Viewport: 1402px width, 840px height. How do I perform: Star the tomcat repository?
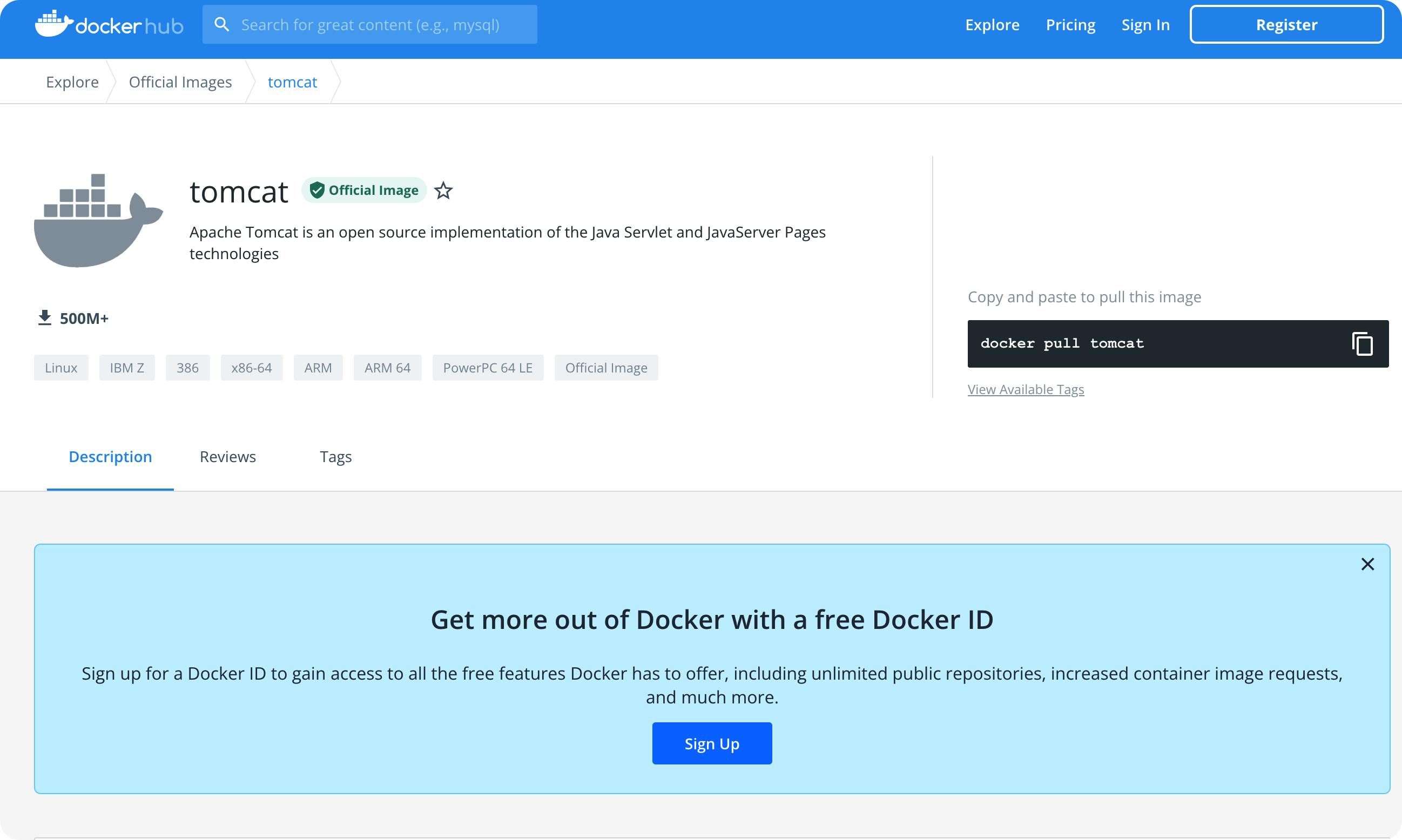point(443,191)
